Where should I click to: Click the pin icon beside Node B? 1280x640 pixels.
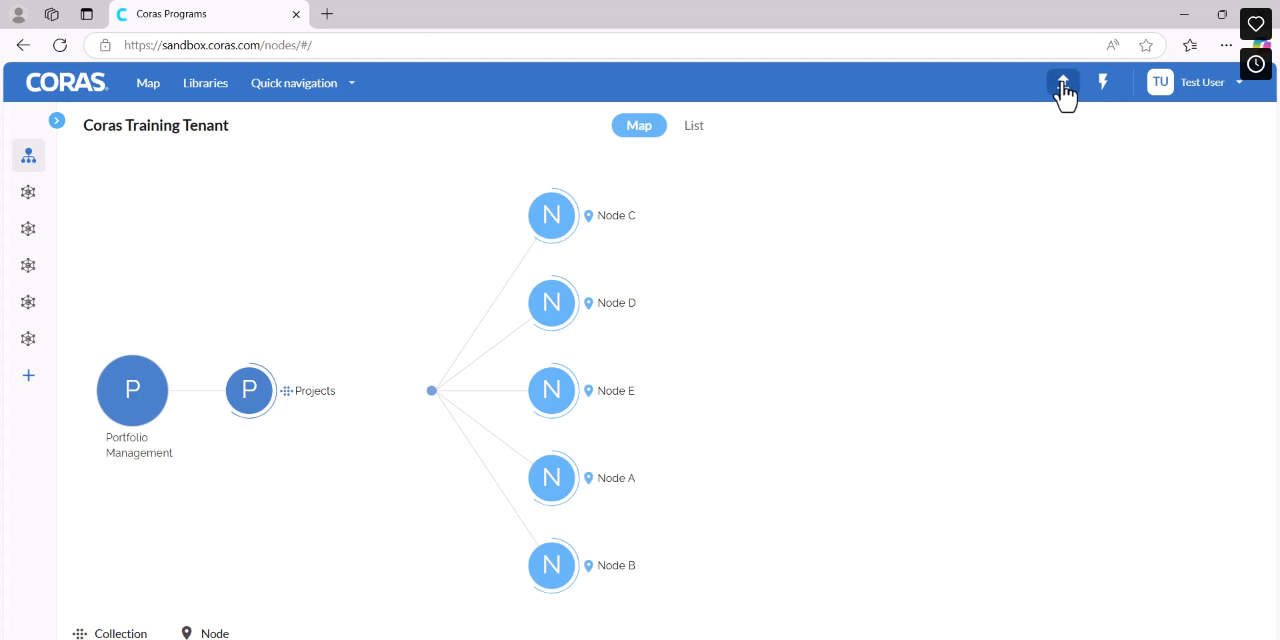pos(589,566)
